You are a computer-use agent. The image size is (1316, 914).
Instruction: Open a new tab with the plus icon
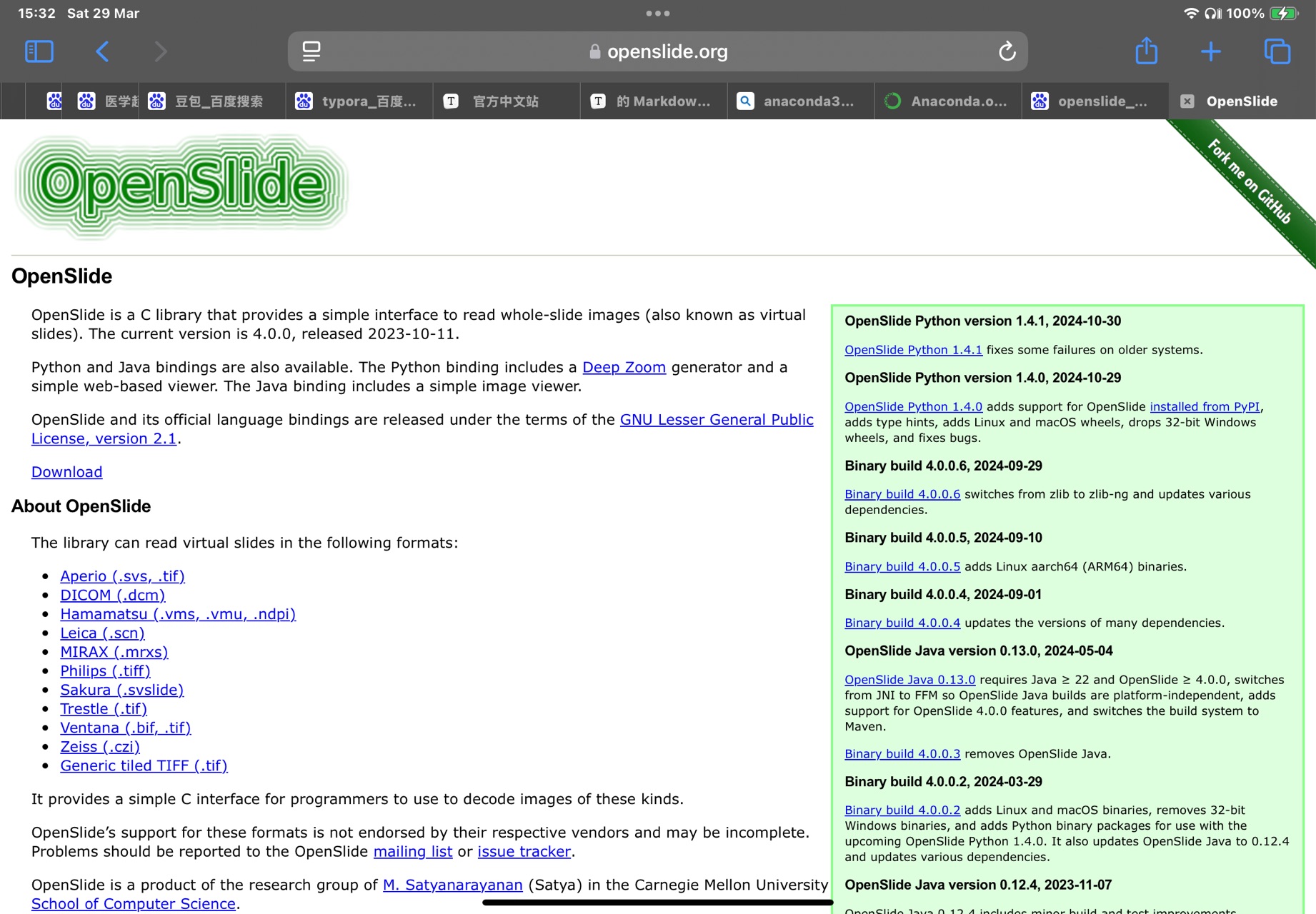pos(1212,51)
